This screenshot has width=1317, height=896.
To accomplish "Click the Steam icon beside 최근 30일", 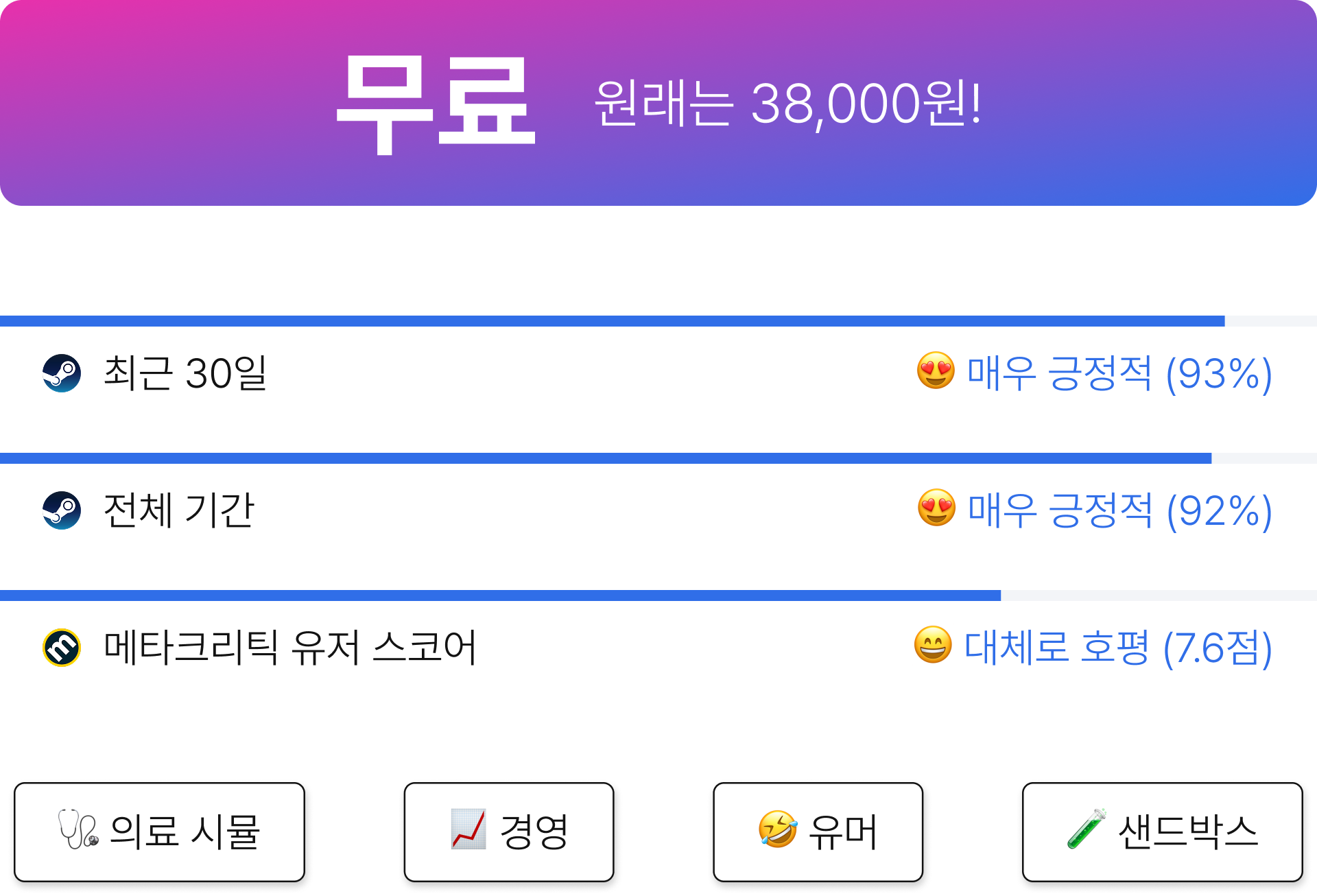I will tap(62, 373).
